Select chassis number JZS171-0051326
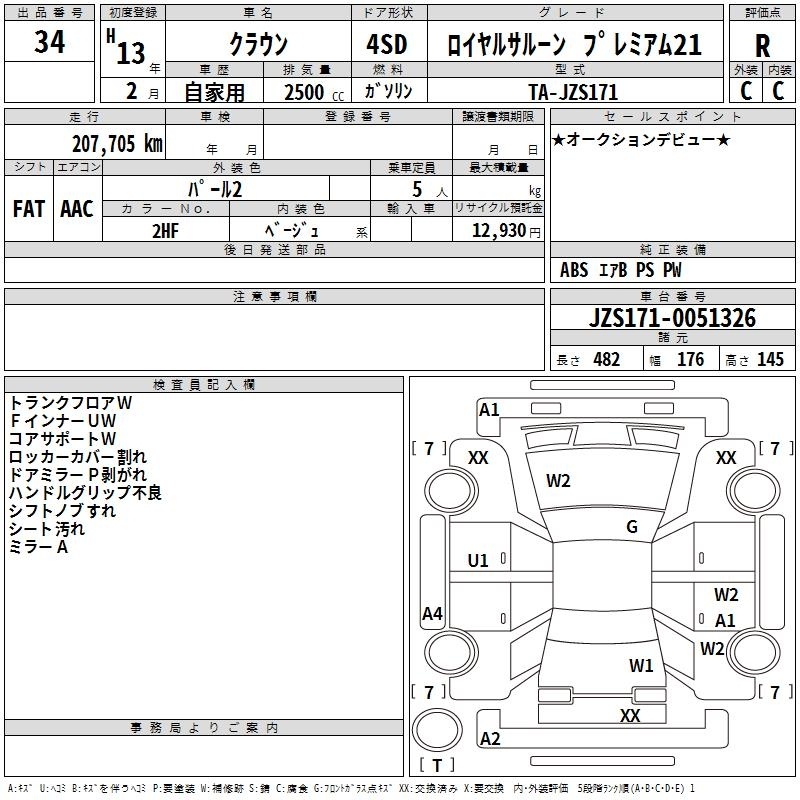This screenshot has height=800, width=800. (x=672, y=319)
